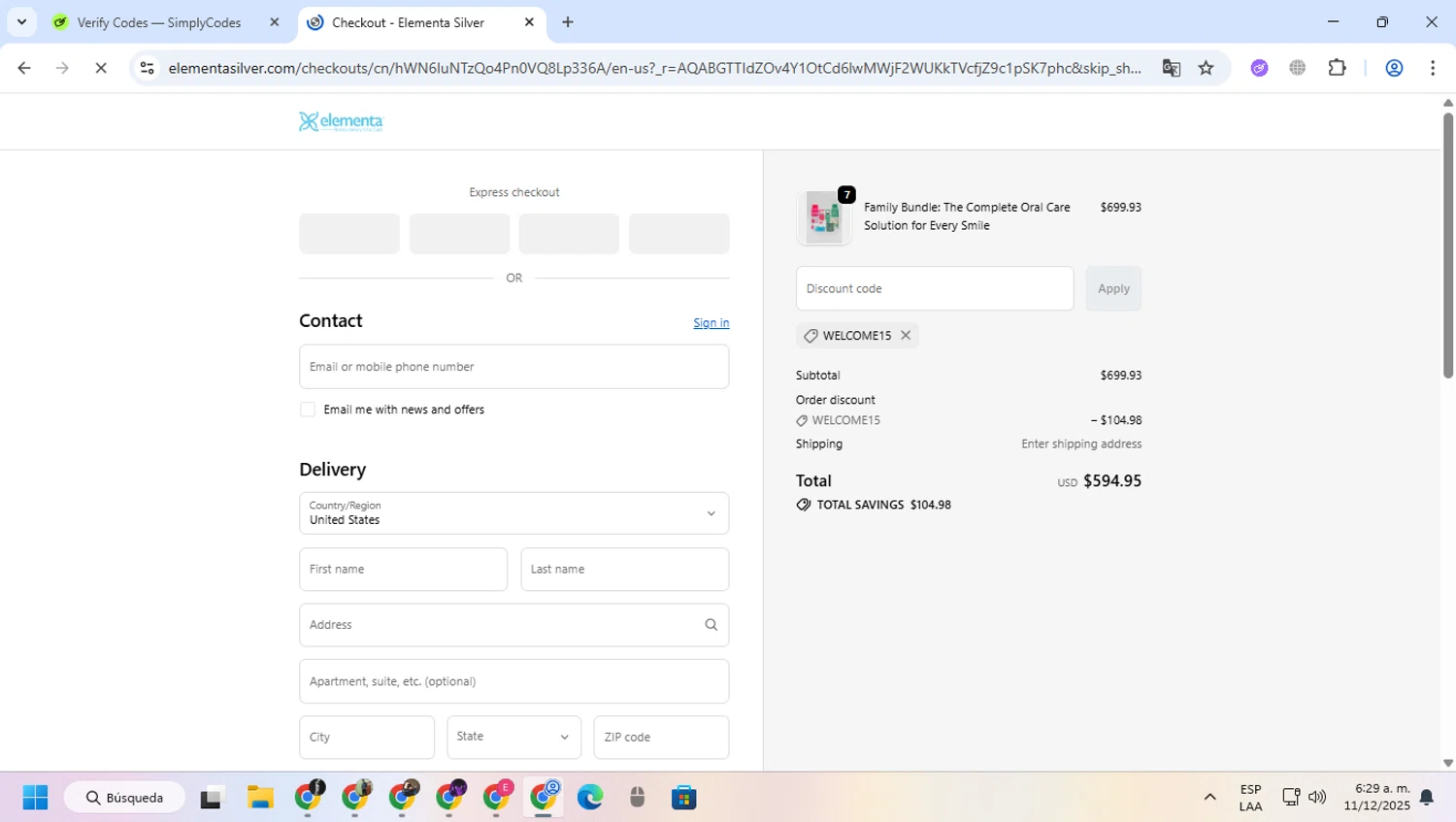1456x822 pixels.
Task: Open the network status tray icon
Action: [x=1291, y=798]
